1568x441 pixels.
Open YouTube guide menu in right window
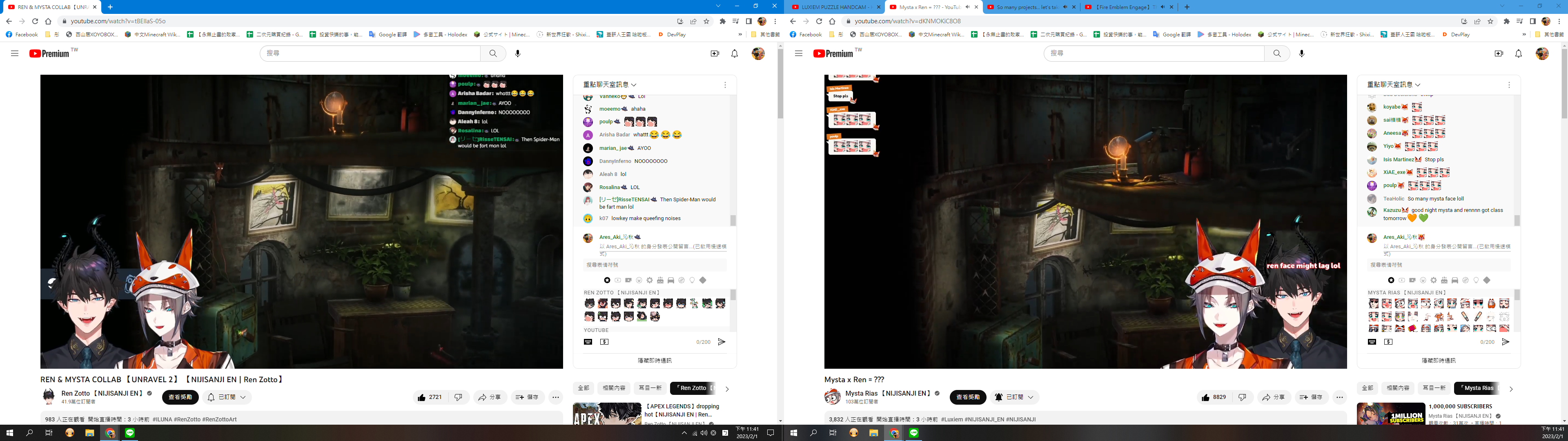pyautogui.click(x=799, y=53)
